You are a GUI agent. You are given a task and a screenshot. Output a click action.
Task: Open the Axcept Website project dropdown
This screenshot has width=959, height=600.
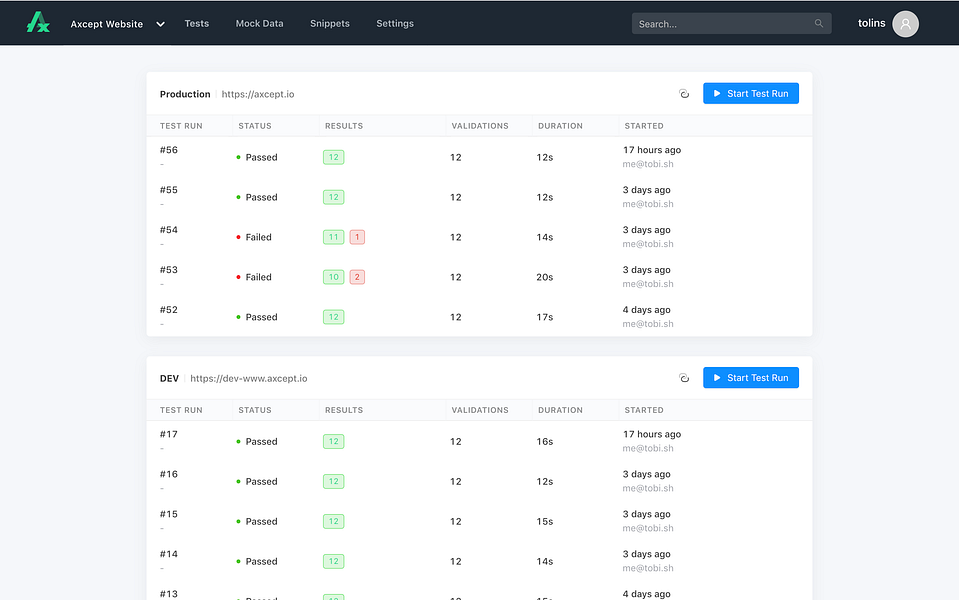(x=117, y=24)
